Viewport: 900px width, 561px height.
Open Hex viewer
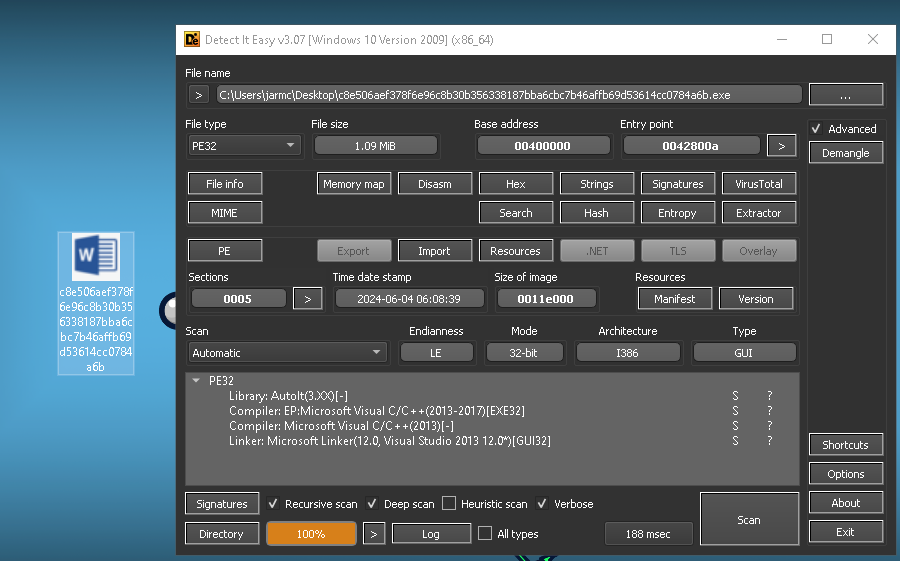pyautogui.click(x=515, y=184)
